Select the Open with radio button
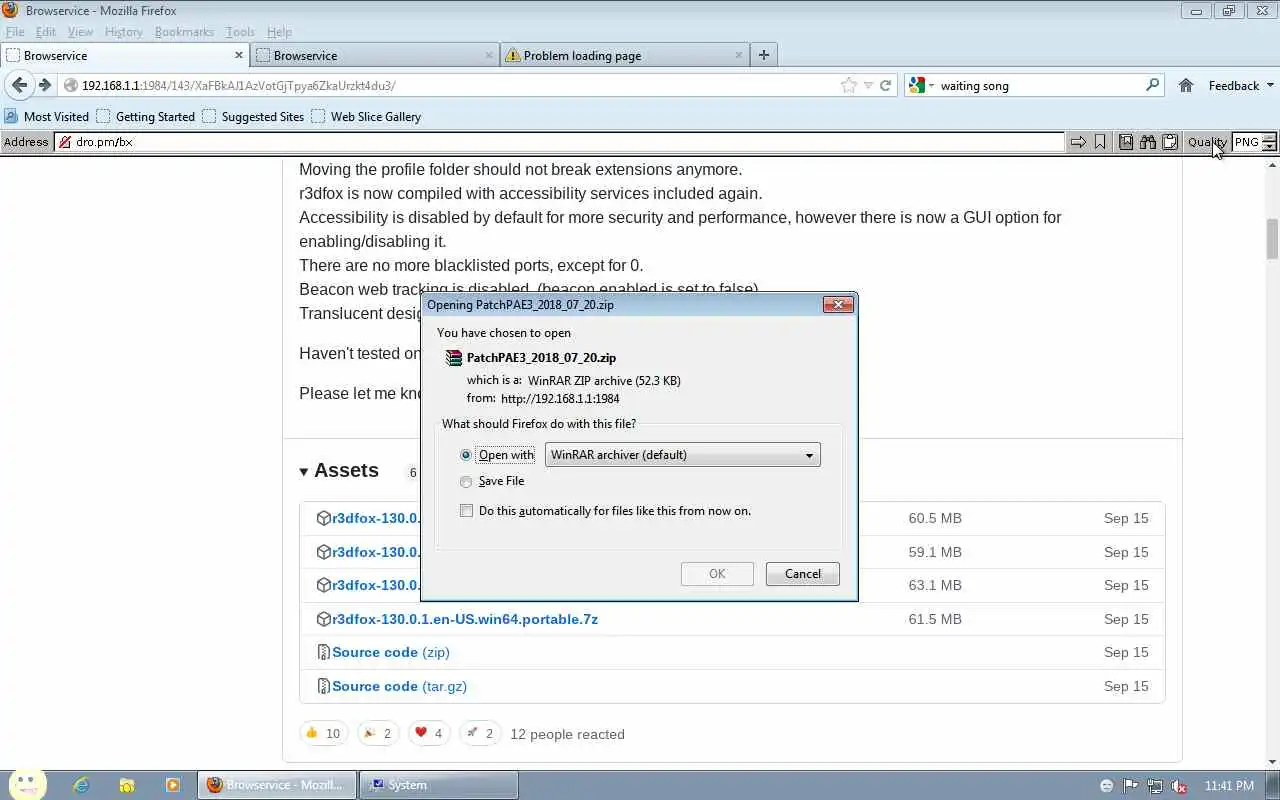This screenshot has width=1280, height=800. (x=466, y=455)
